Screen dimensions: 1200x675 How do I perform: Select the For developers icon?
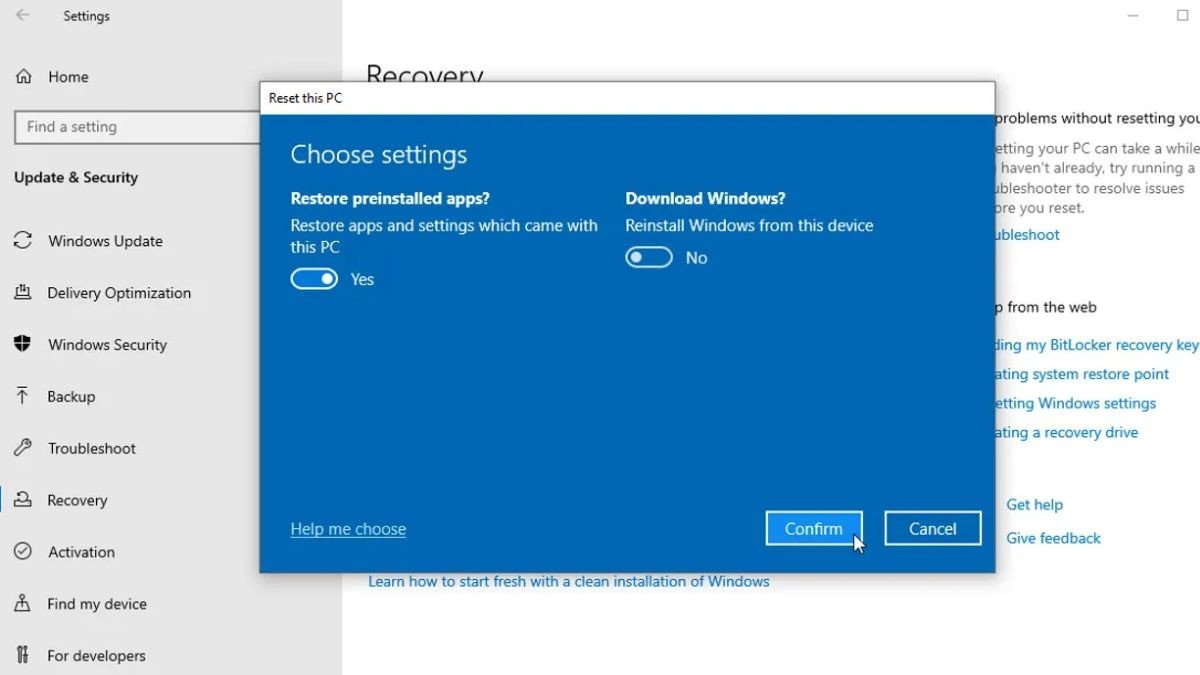tap(21, 655)
